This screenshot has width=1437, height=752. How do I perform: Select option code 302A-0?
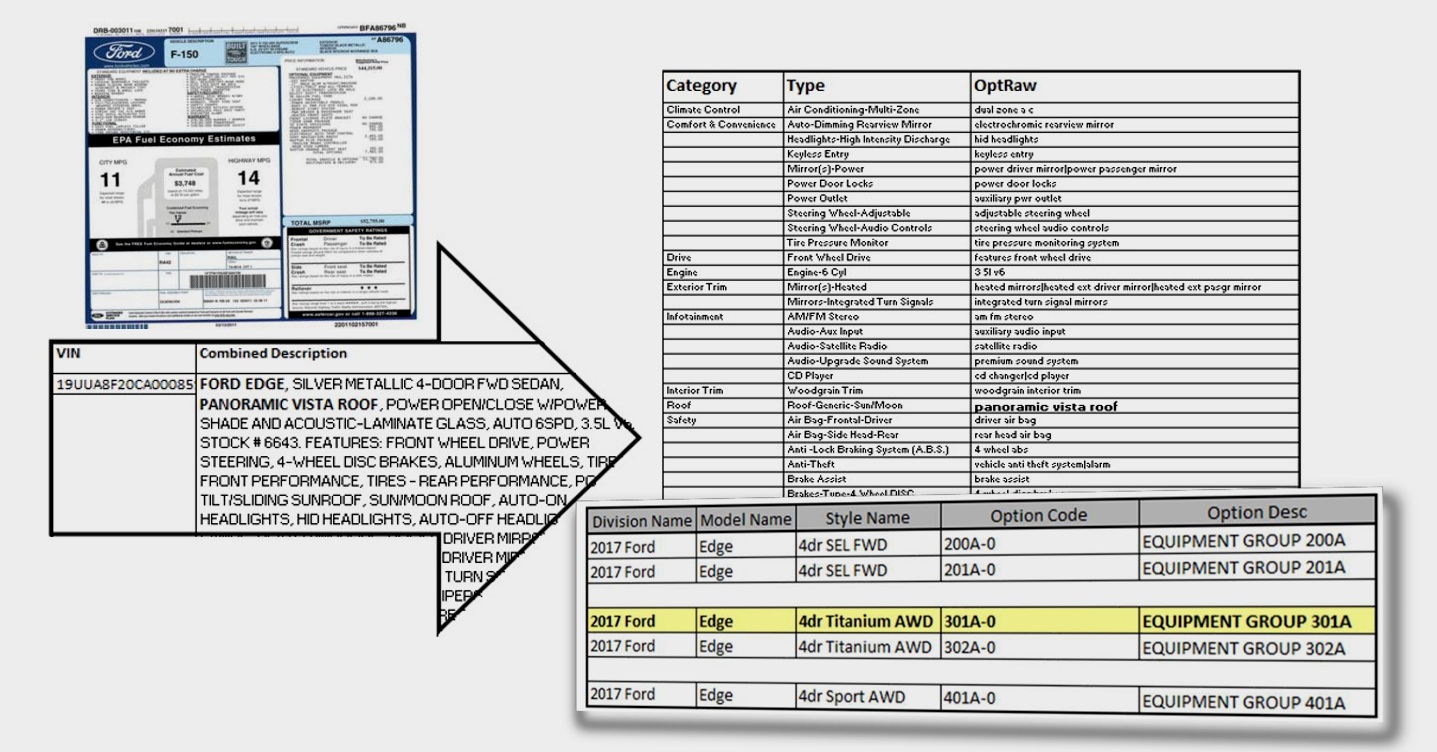1039,647
